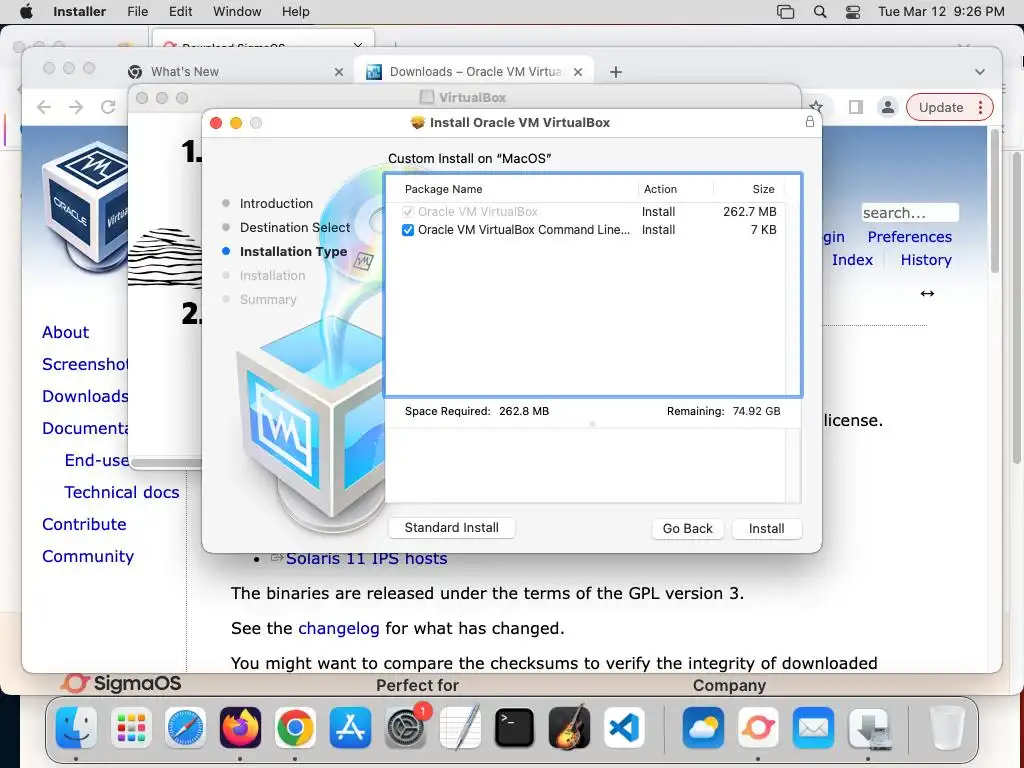Open Preferences link on website
1024x768 pixels.
pyautogui.click(x=910, y=236)
